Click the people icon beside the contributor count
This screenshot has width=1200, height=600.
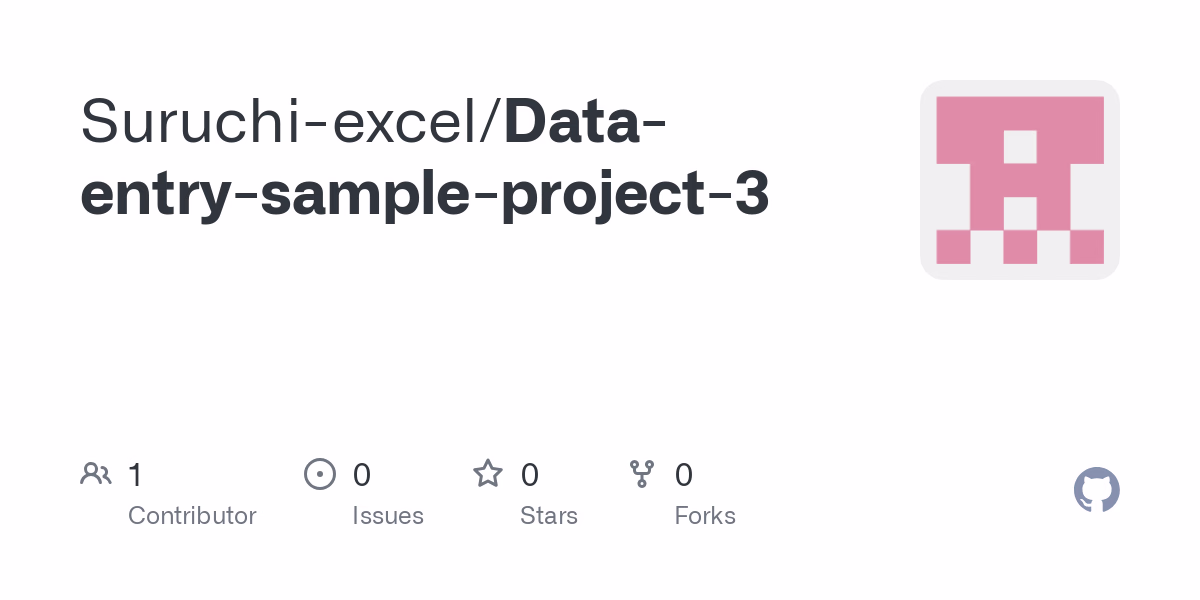[x=96, y=474]
